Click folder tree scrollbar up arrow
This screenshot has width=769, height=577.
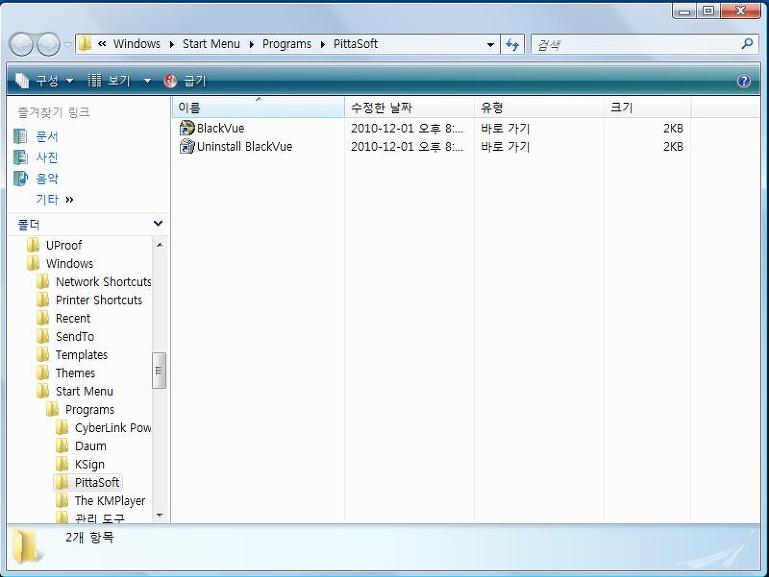[159, 244]
